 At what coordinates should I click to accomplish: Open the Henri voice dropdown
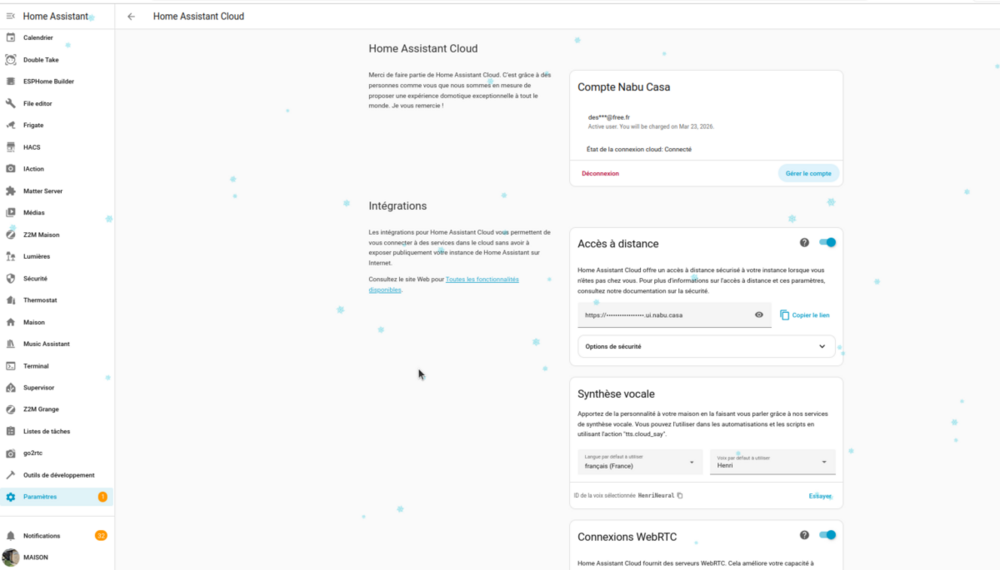click(x=772, y=462)
